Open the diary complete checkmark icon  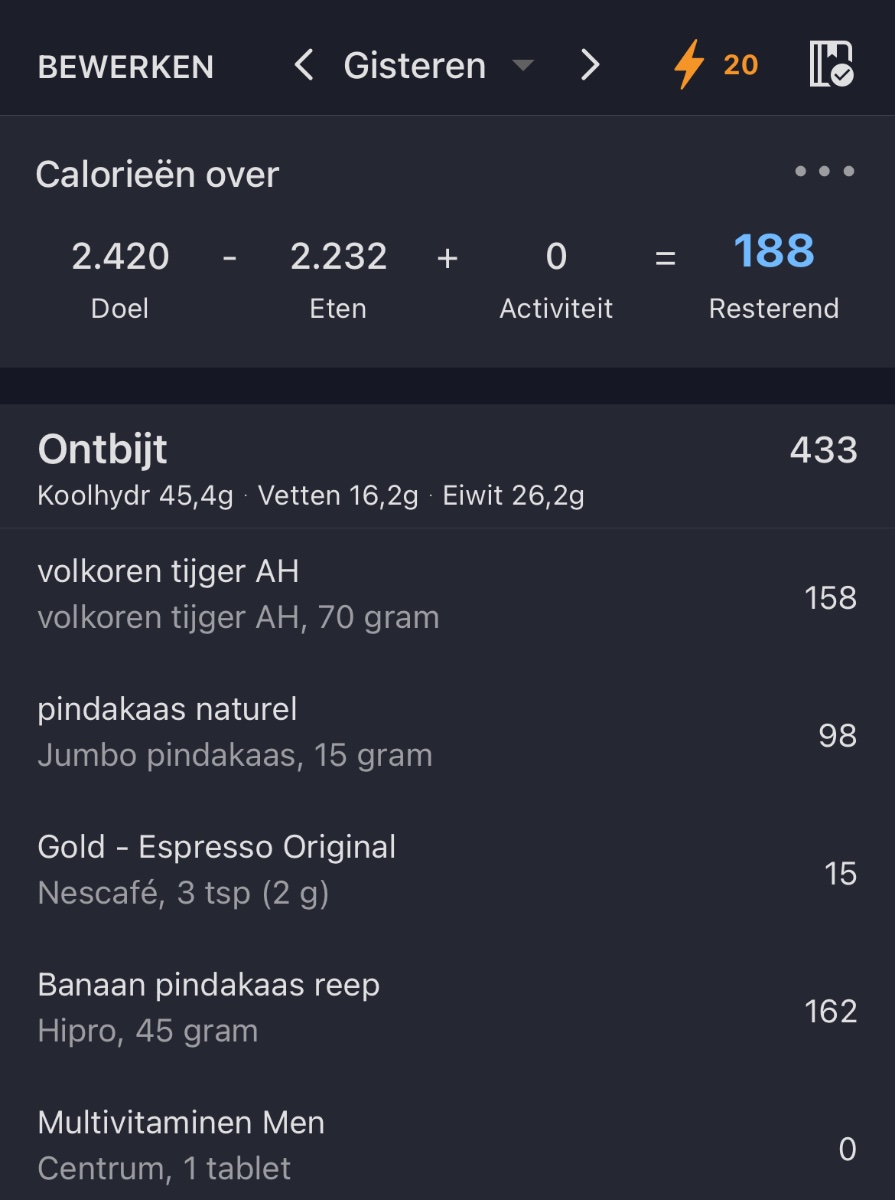(830, 65)
